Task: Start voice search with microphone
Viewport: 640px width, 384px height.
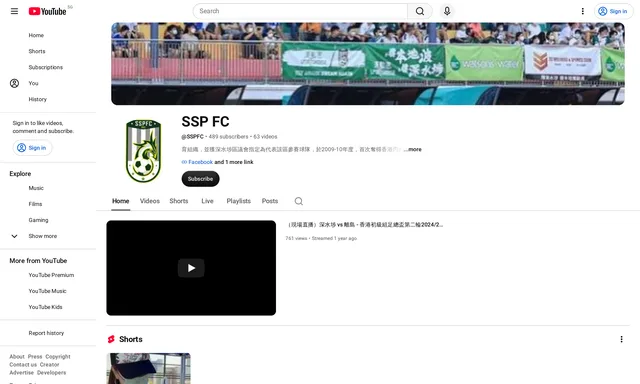Action: [447, 11]
